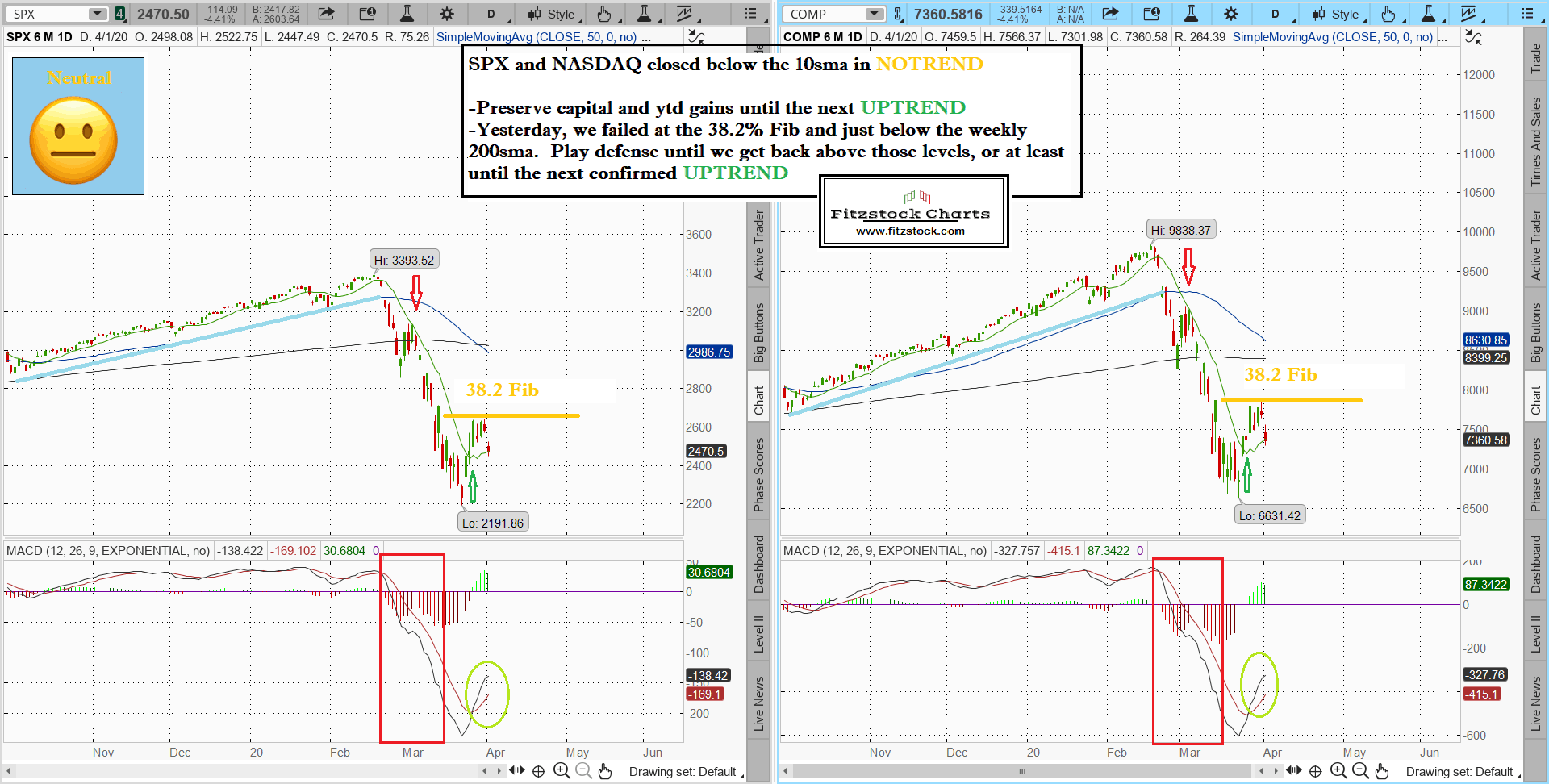Open the Live News tab beside the SPX chart

coord(758,703)
